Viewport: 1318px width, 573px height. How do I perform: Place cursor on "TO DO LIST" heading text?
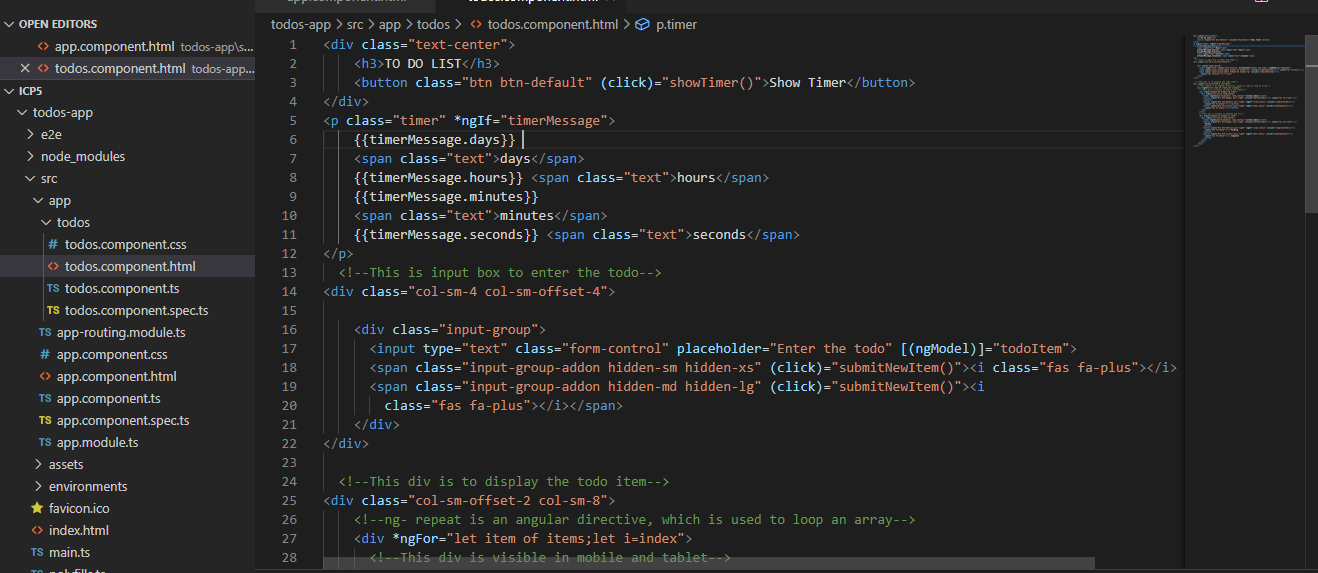tap(424, 64)
